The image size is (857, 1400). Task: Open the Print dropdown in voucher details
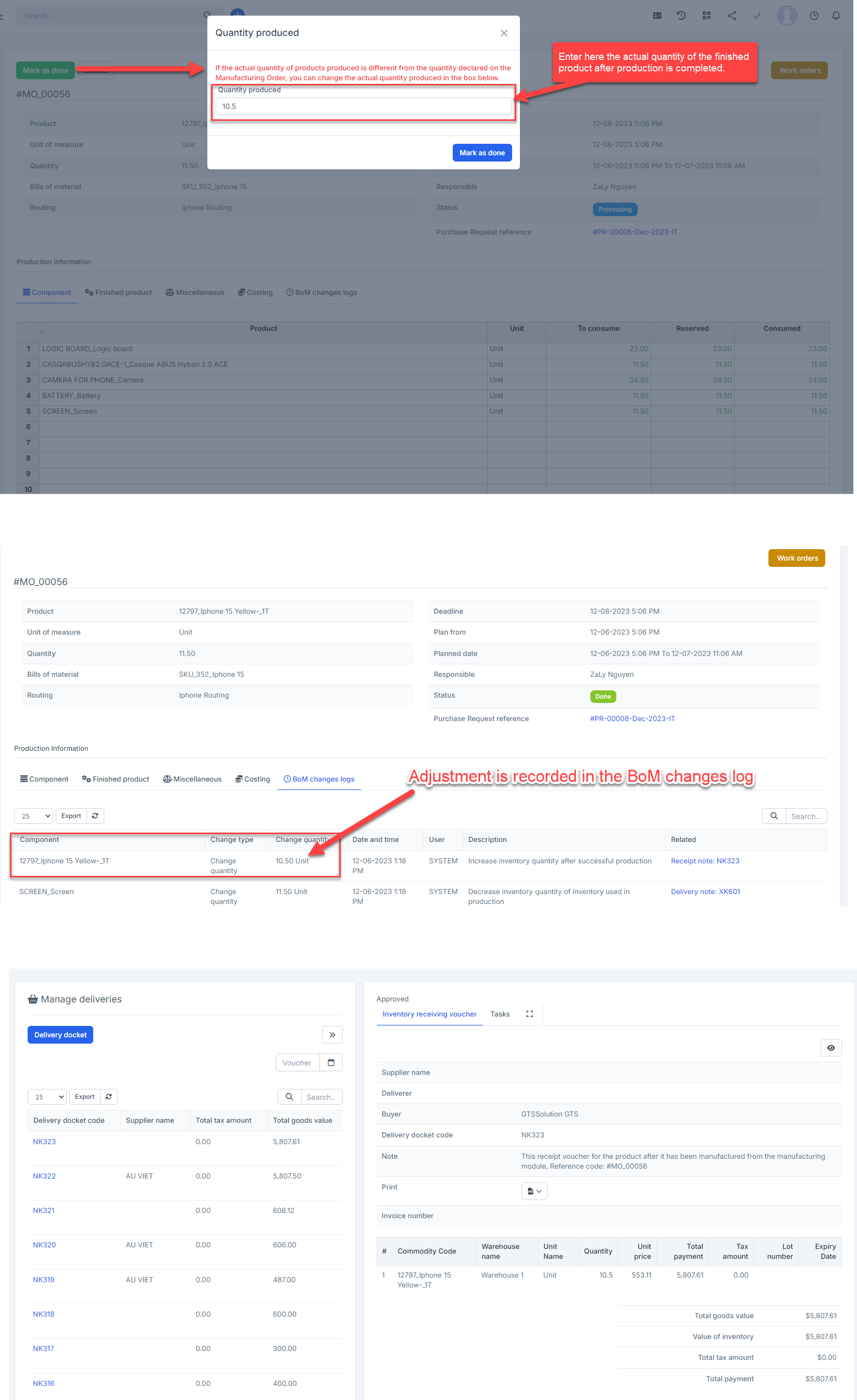click(x=533, y=1191)
